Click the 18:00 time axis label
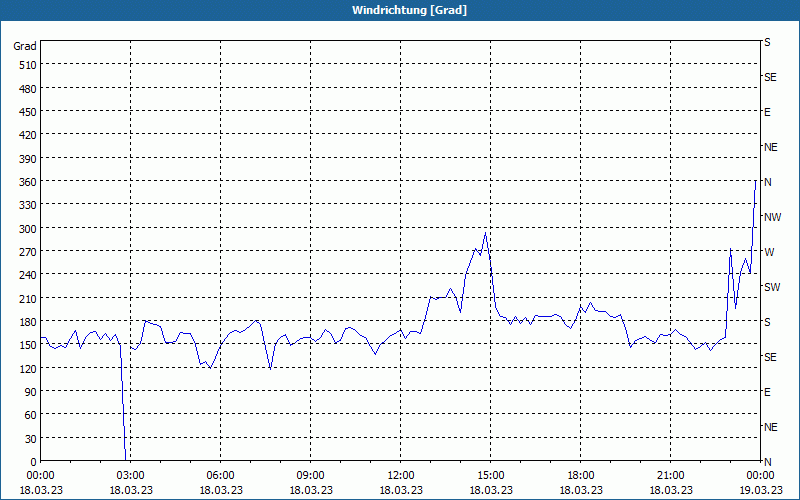Viewport: 800px width, 500px height. [581, 476]
